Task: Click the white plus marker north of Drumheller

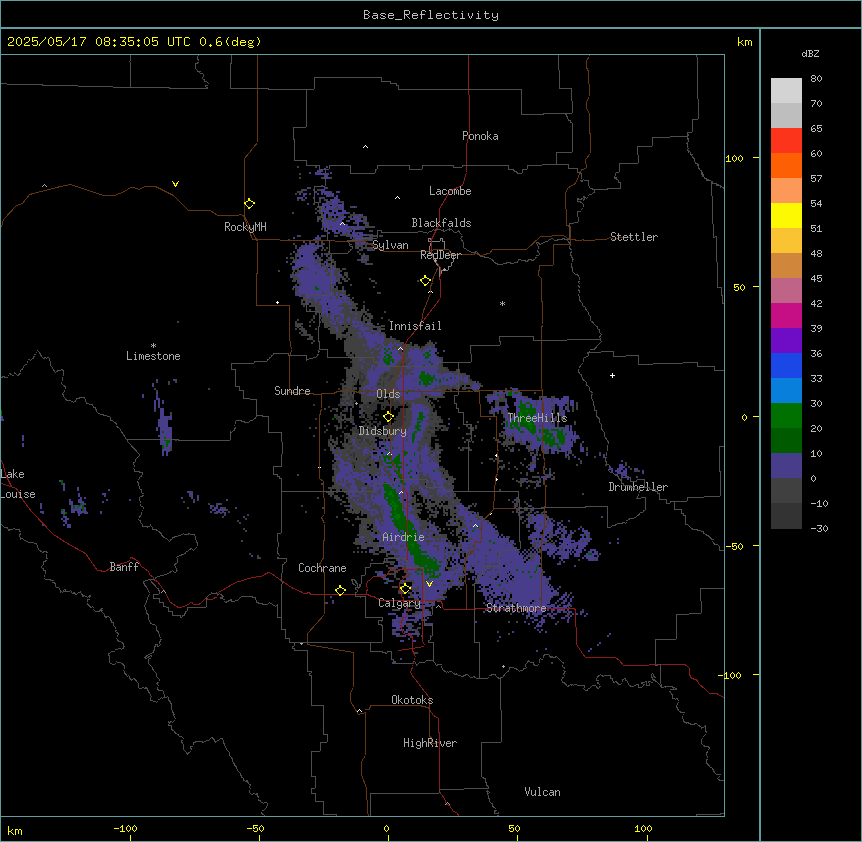Action: (x=612, y=375)
